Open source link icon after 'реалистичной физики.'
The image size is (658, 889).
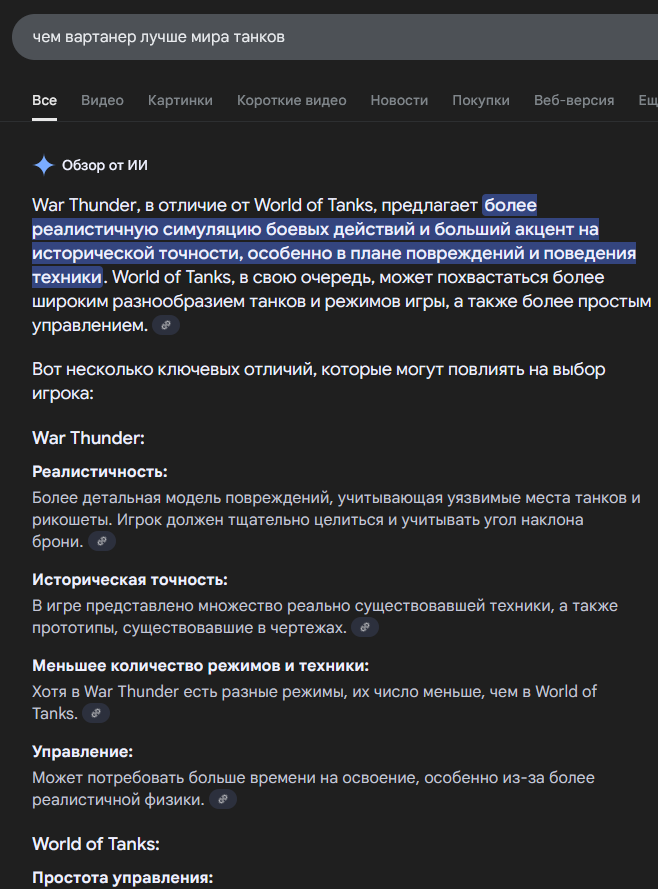[x=223, y=799]
